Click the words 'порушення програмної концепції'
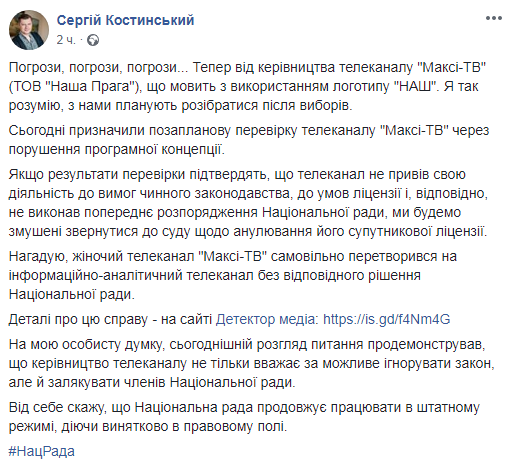 pos(117,149)
